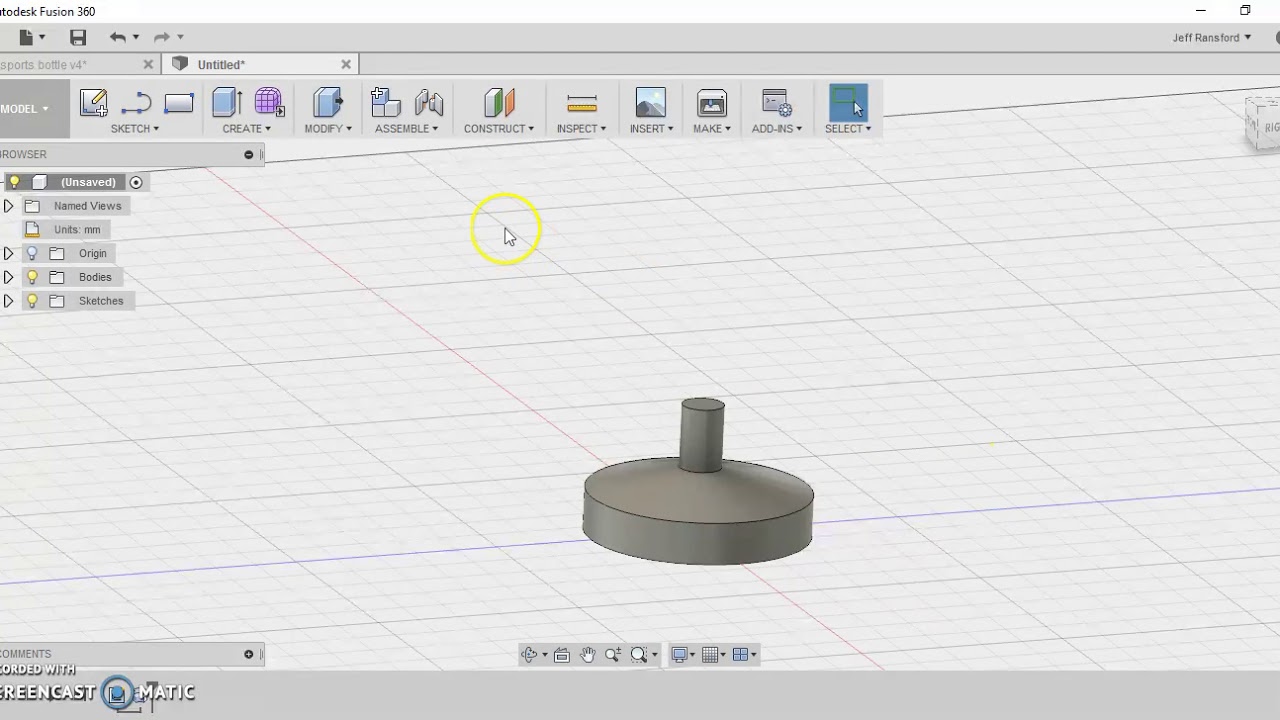Image resolution: width=1280 pixels, height=720 pixels.
Task: Click the Orbit navigation icon
Action: point(530,654)
